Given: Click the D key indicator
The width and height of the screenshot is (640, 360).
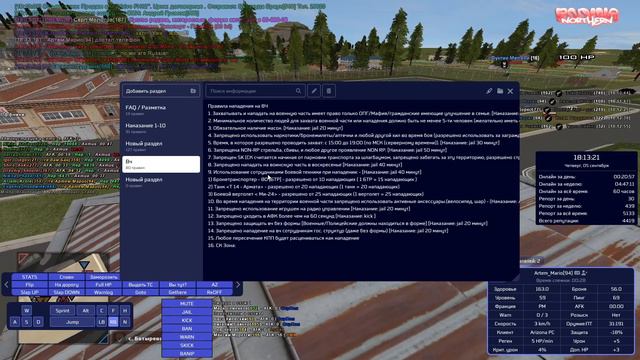Looking at the screenshot, I should pyautogui.click(x=38, y=322).
